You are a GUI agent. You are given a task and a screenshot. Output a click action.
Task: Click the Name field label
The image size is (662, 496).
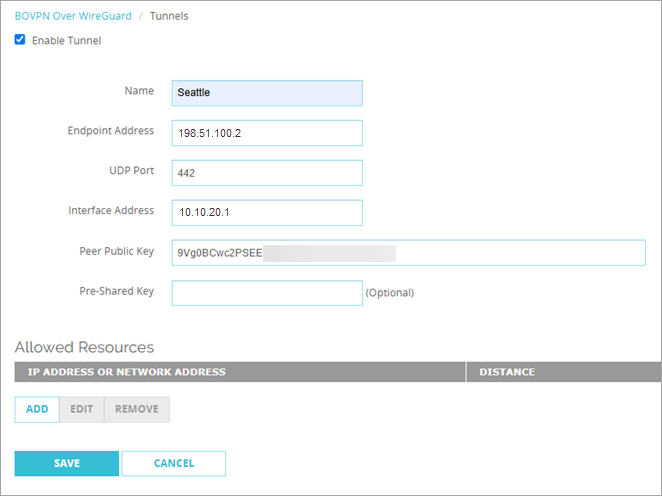pos(139,91)
